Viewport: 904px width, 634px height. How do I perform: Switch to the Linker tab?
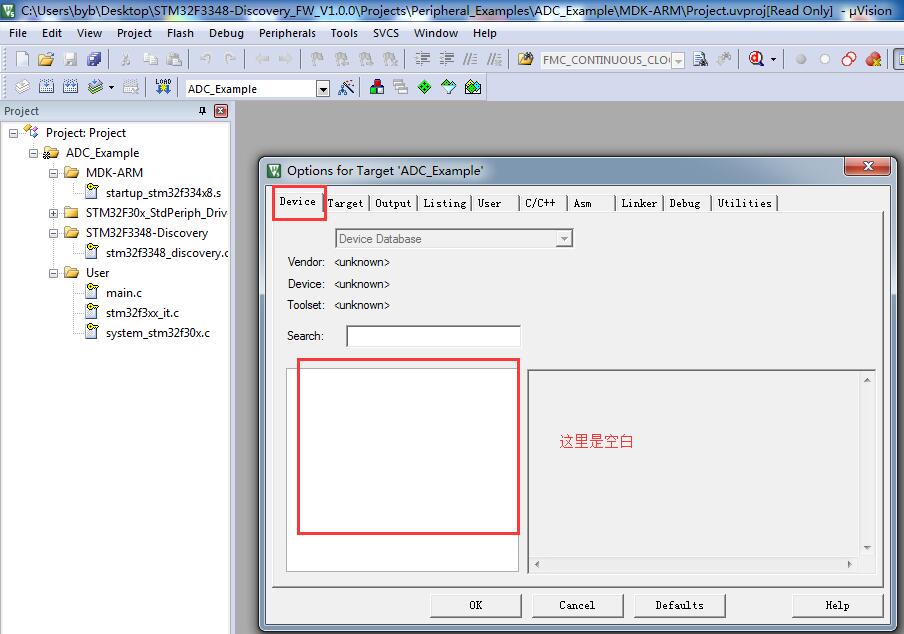coord(639,203)
